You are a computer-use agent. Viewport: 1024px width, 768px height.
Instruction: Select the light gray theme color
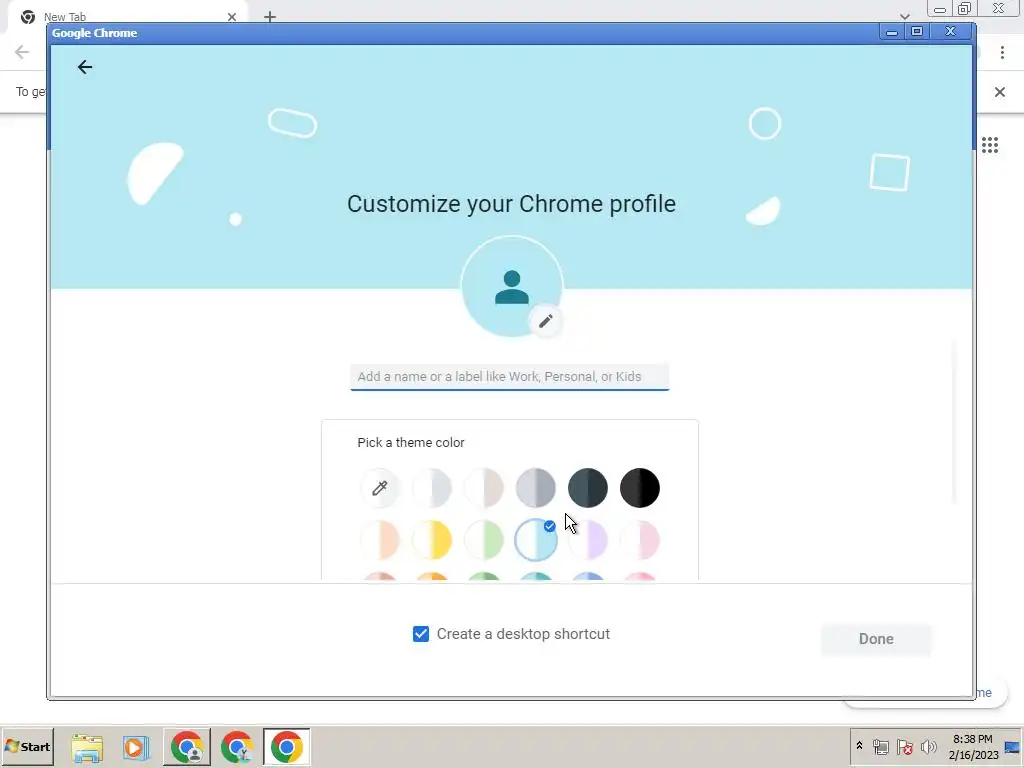tap(432, 488)
